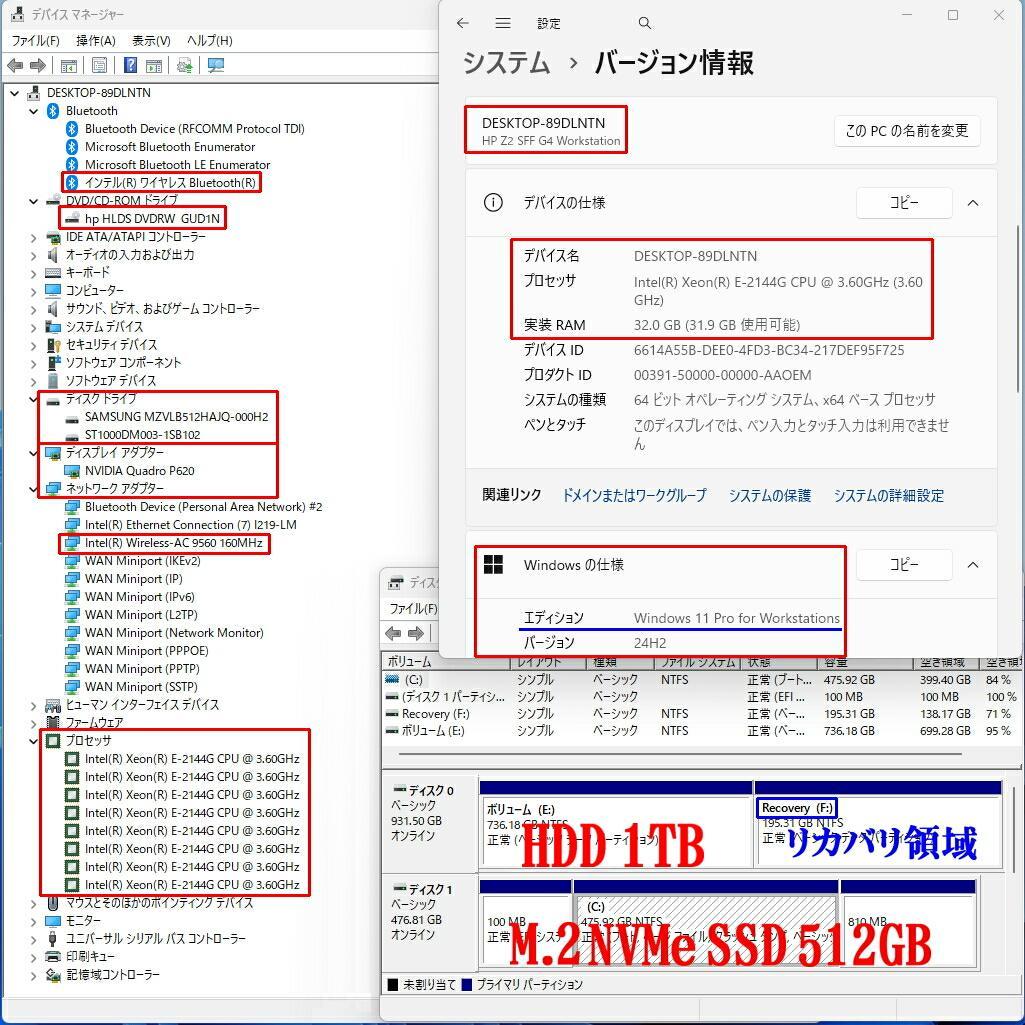Collapse the Windows の仕様 section chevron
Image resolution: width=1025 pixels, height=1025 pixels.
973,564
